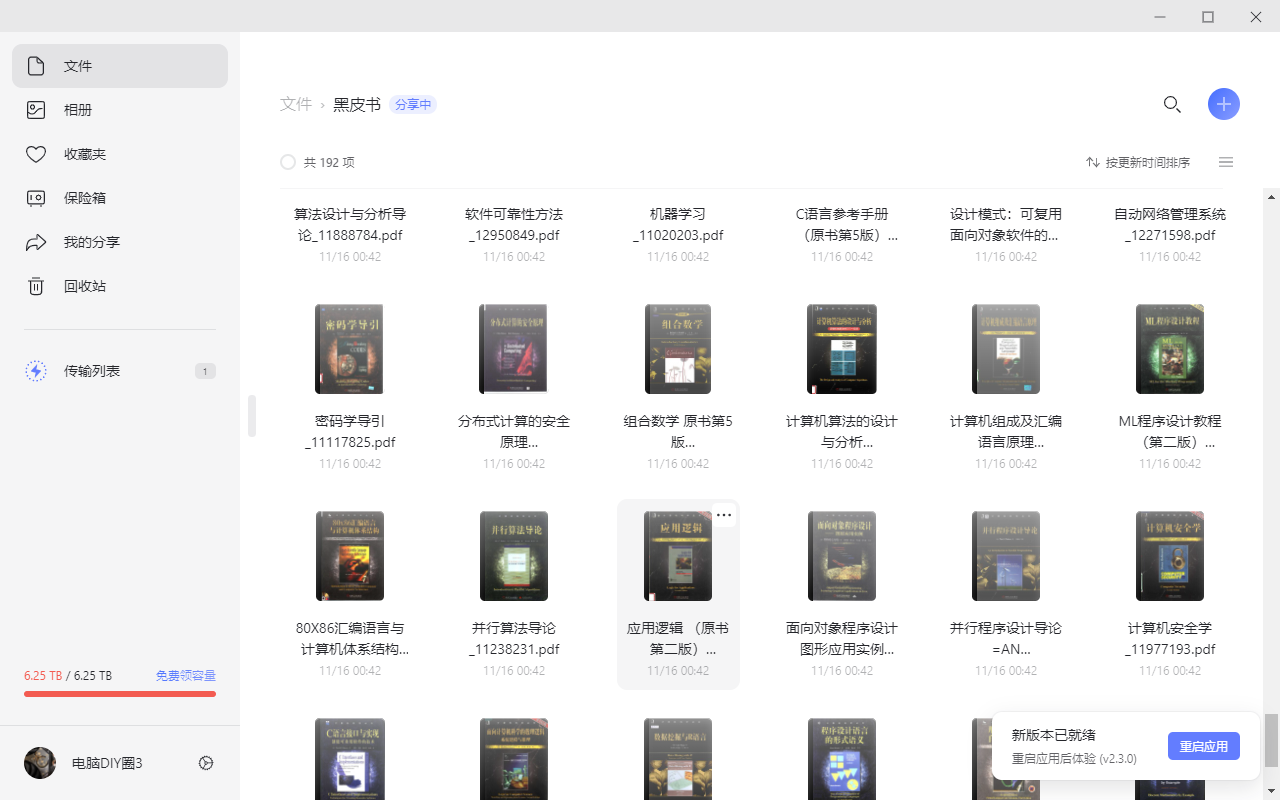Click 新版本已就绪 notification title
The image size is (1280, 800).
click(x=1053, y=735)
